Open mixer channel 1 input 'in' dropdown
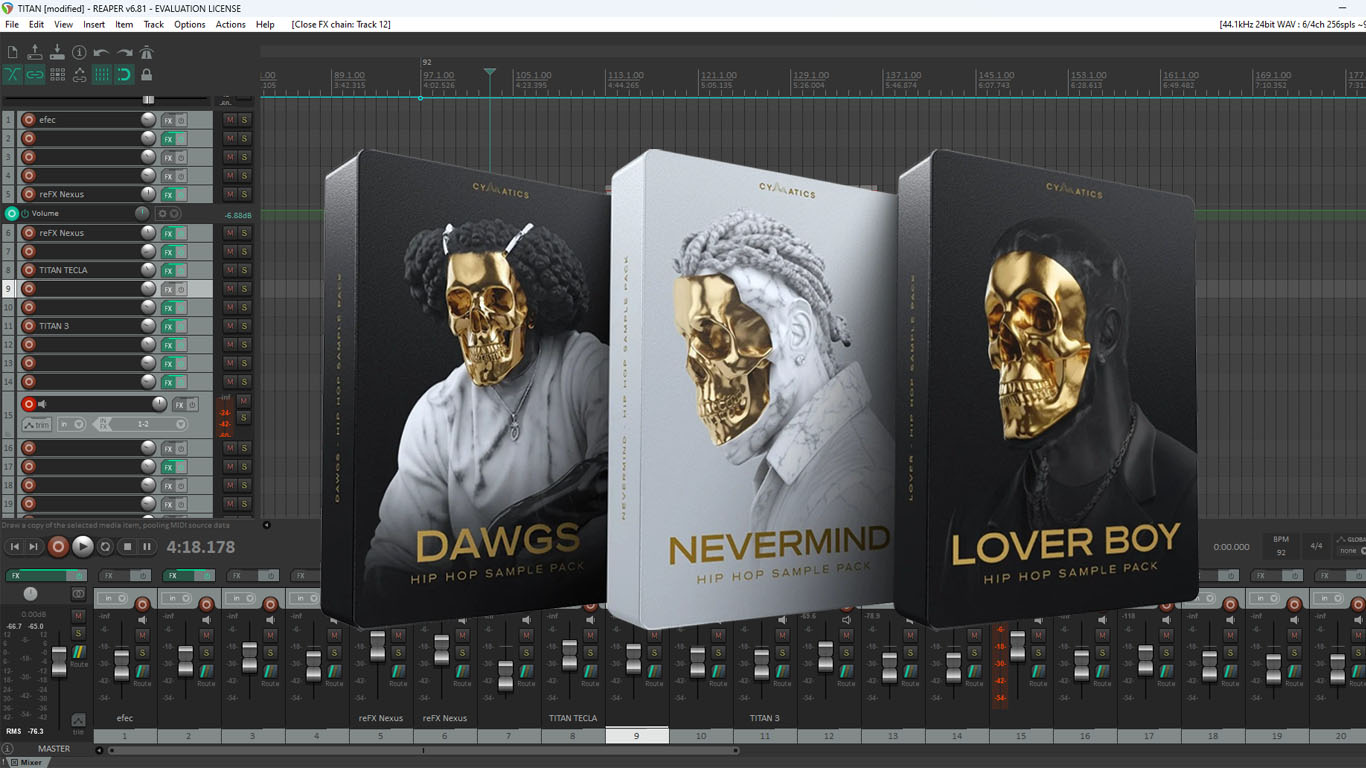This screenshot has height=768, width=1366. point(111,598)
